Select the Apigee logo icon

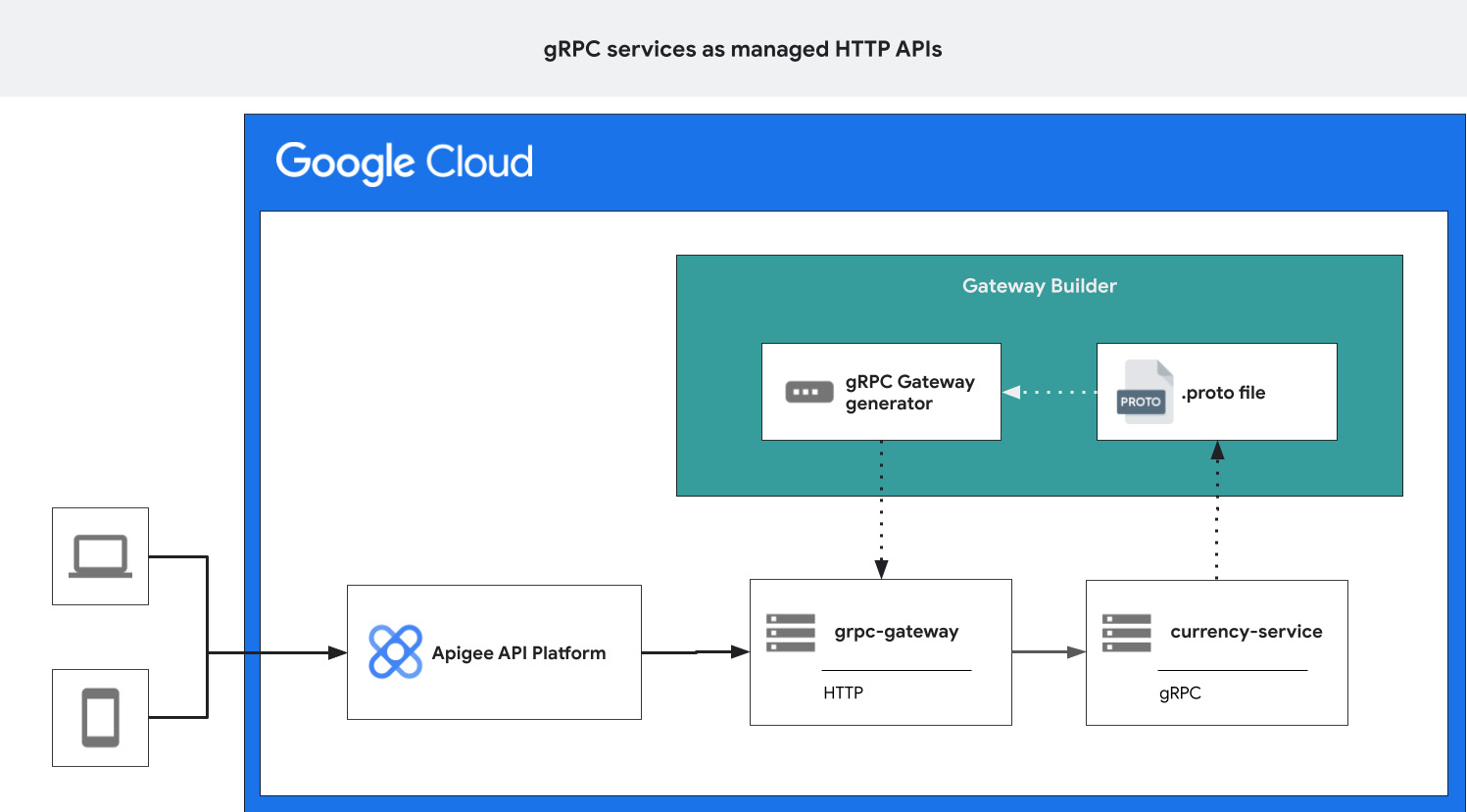(396, 652)
